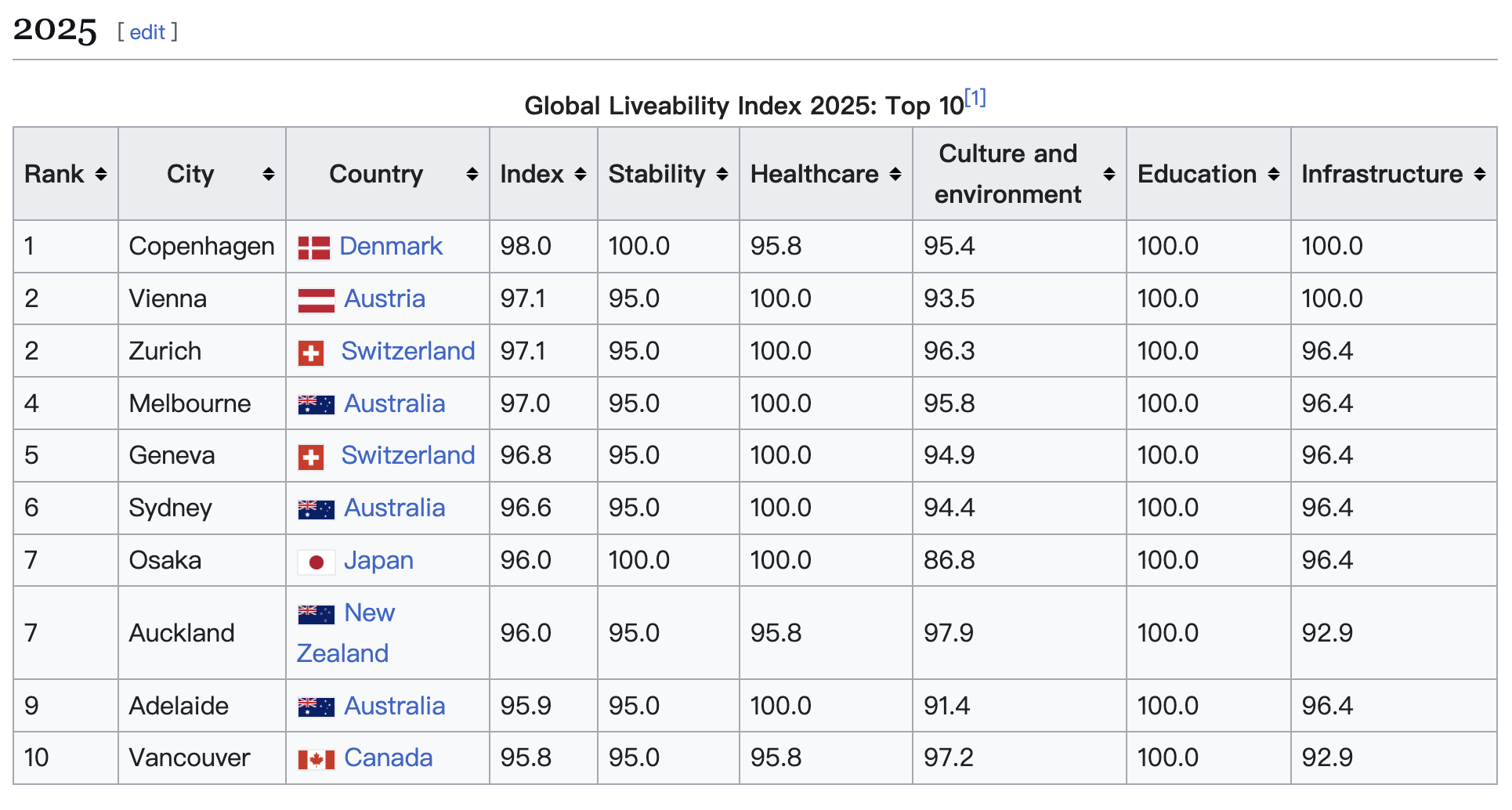Viewport: 1512px width, 810px height.
Task: Click the Denmark flag icon
Action: pos(313,248)
